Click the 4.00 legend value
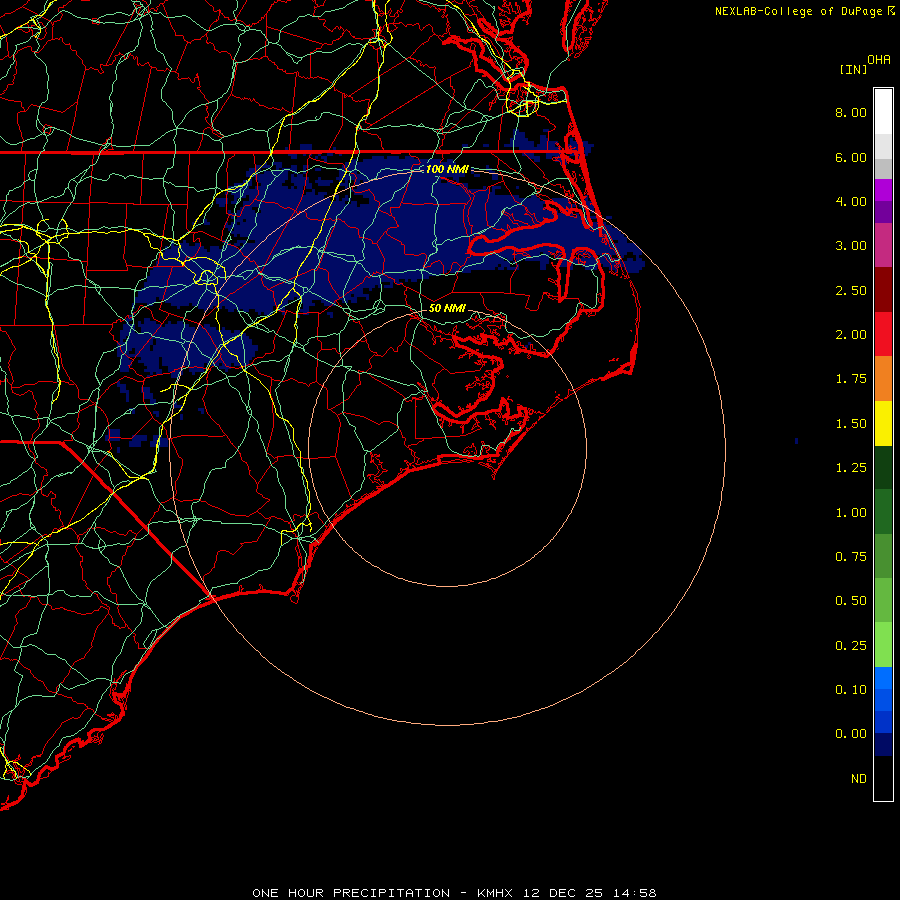This screenshot has width=900, height=900. tap(851, 201)
